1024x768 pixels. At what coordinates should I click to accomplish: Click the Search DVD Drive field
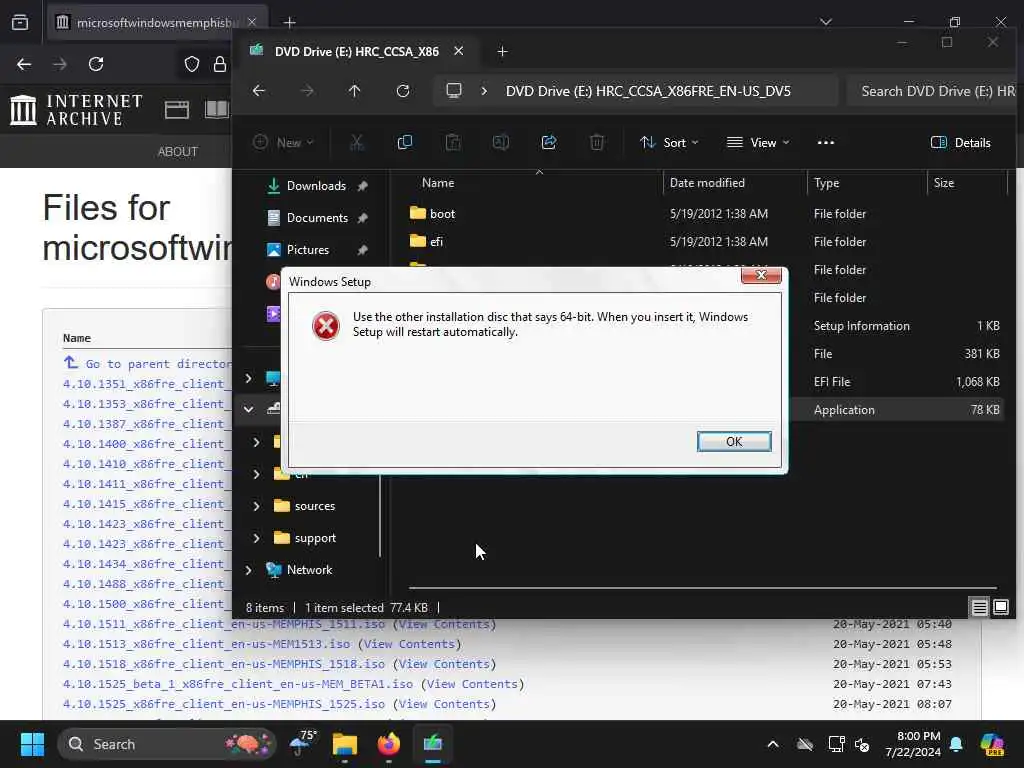[935, 91]
